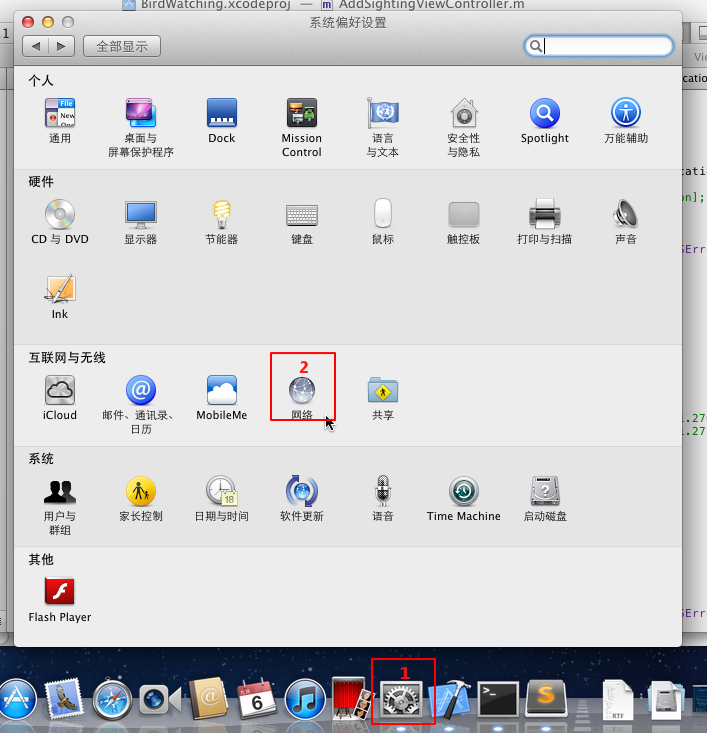Viewport: 707px width, 733px height.
Task: Focus the preferences search field
Action: [x=599, y=46]
